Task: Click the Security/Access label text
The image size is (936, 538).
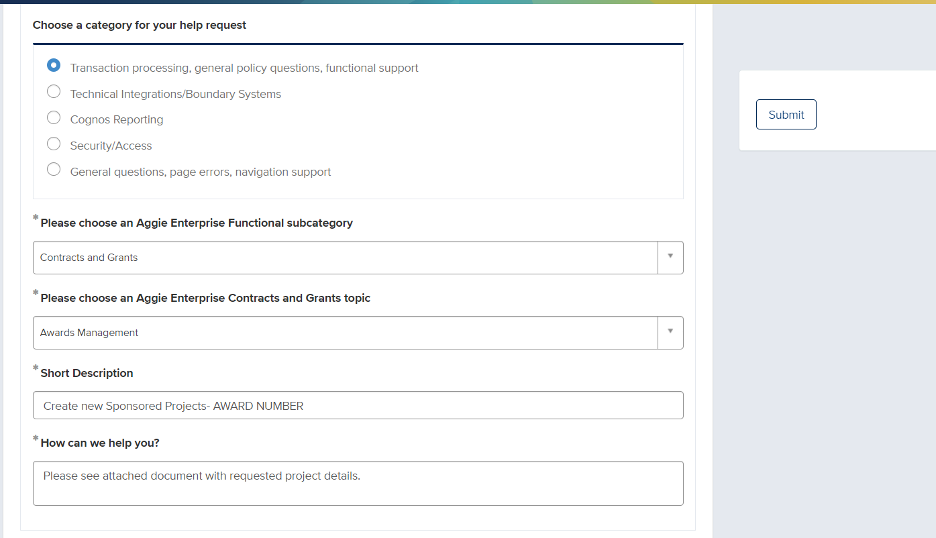Action: pyautogui.click(x=111, y=146)
